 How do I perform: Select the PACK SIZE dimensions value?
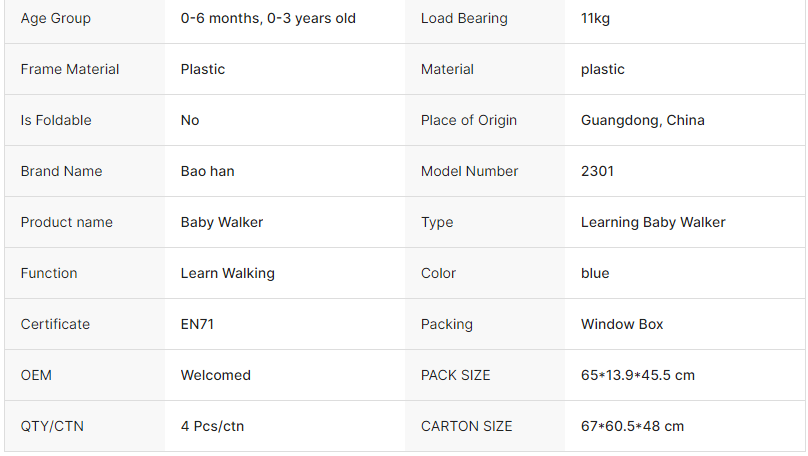click(637, 375)
